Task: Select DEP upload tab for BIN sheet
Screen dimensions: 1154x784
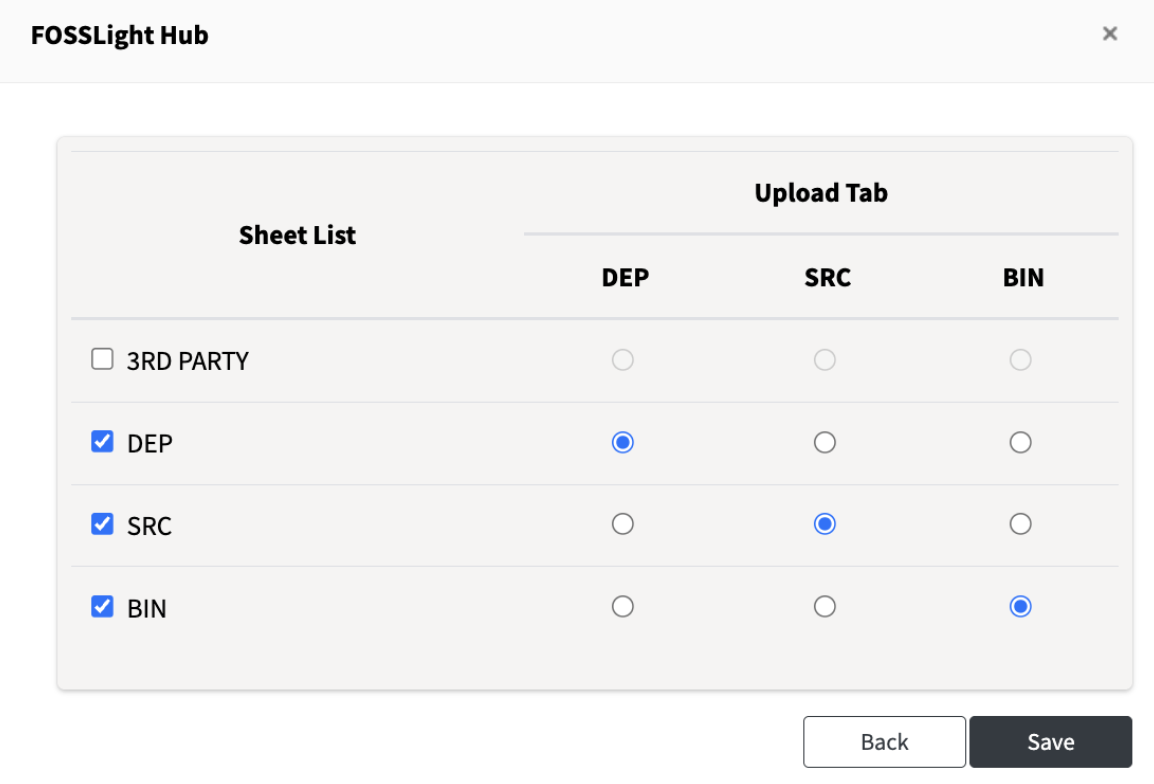Action: [623, 606]
